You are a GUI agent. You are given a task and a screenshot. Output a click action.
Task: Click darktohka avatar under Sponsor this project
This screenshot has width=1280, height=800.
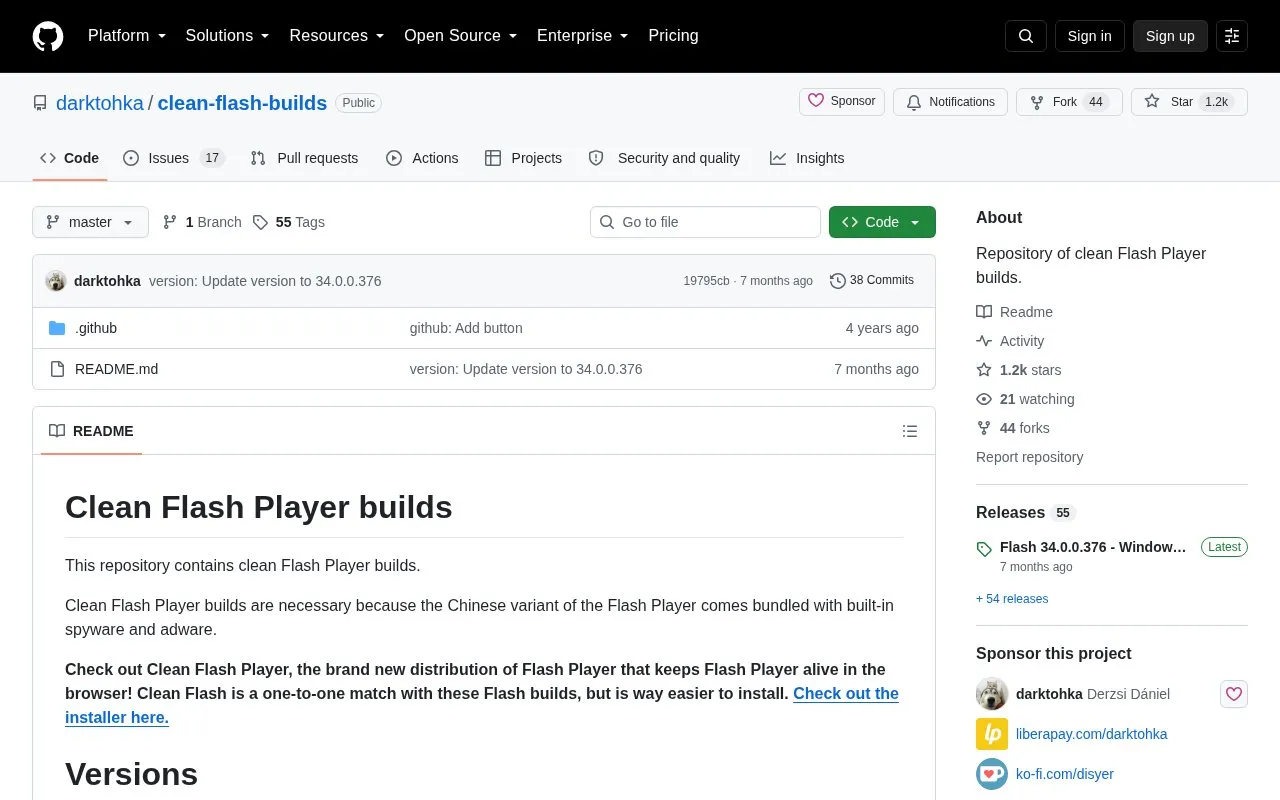[x=992, y=694]
